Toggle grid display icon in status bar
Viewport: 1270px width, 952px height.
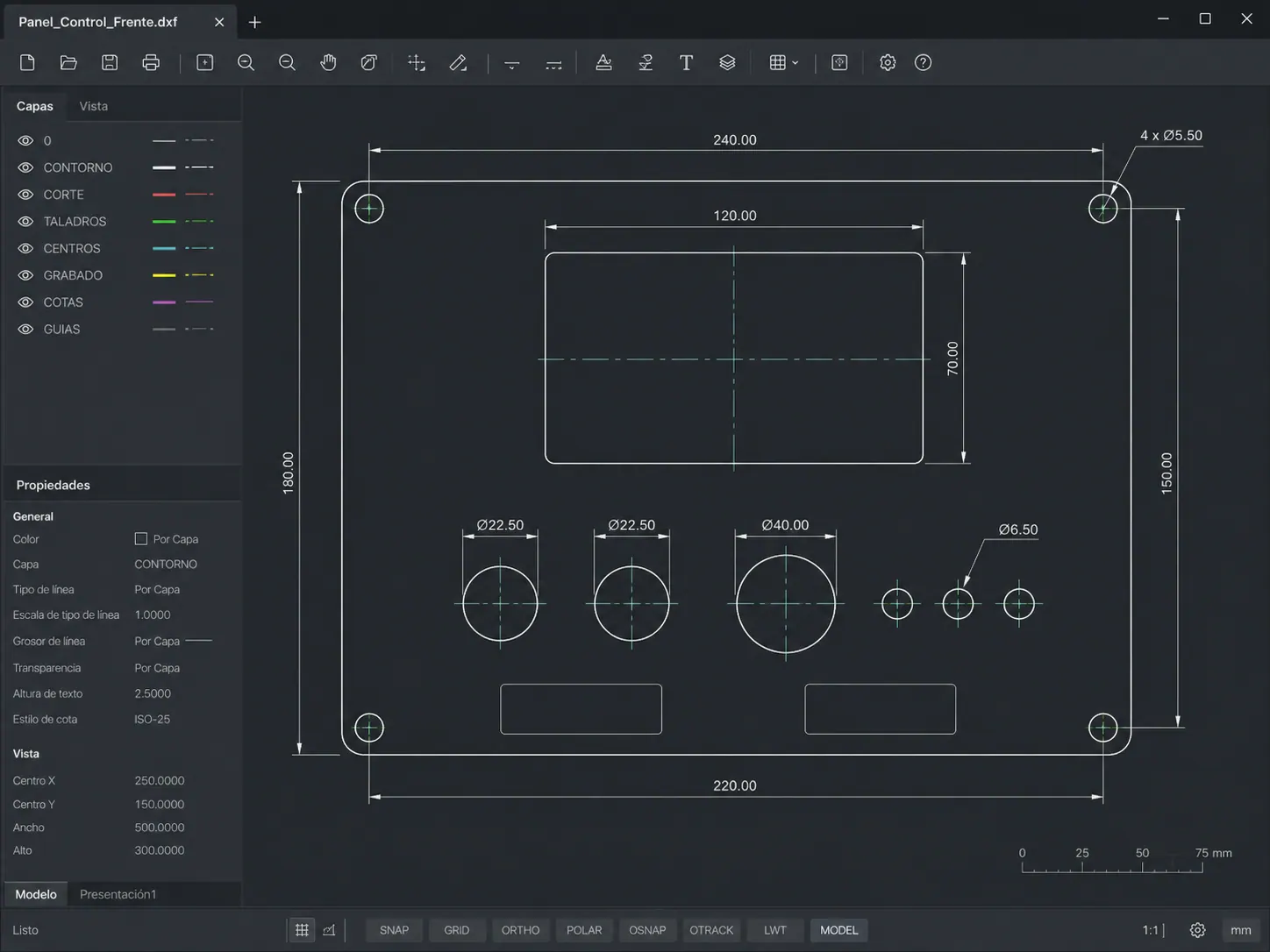point(302,930)
